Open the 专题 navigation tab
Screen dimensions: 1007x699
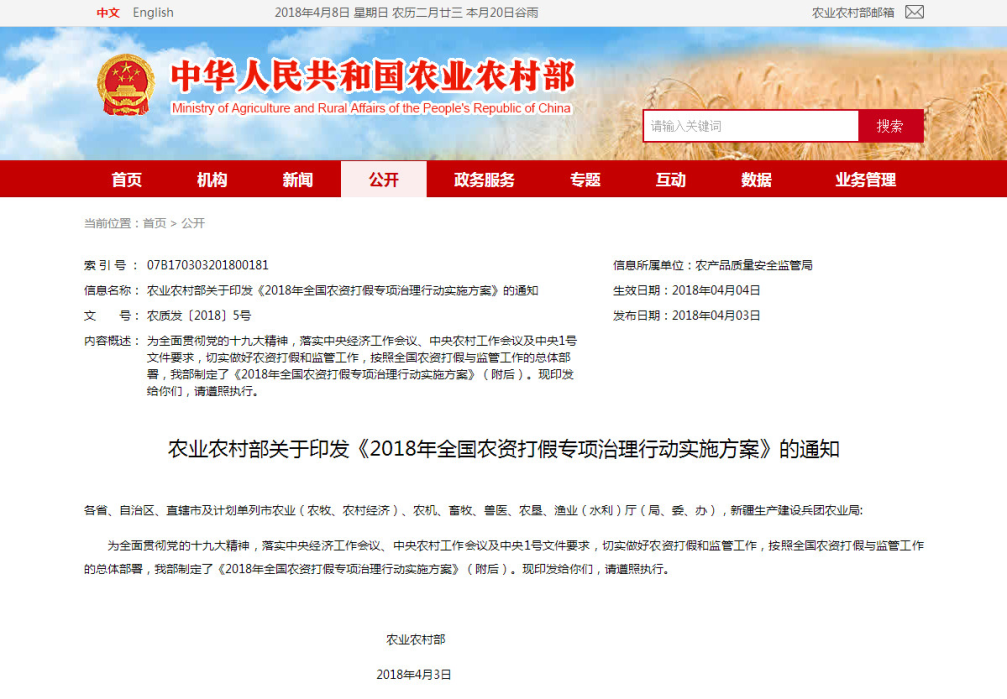[x=585, y=179]
